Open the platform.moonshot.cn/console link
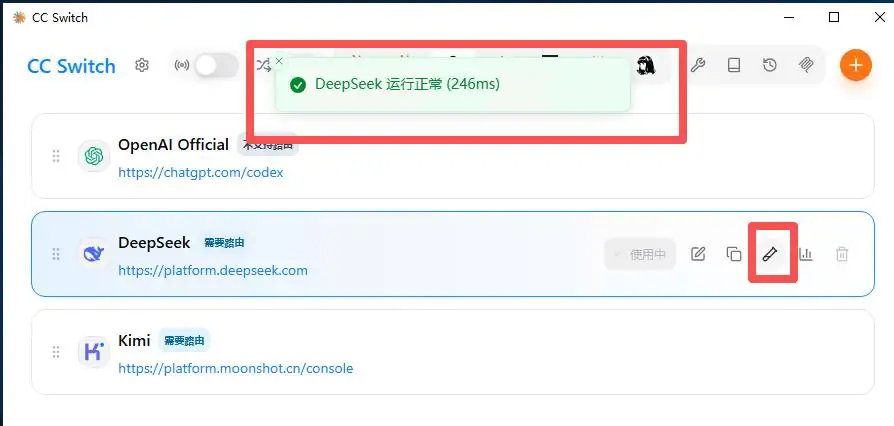This screenshot has height=426, width=894. (235, 368)
